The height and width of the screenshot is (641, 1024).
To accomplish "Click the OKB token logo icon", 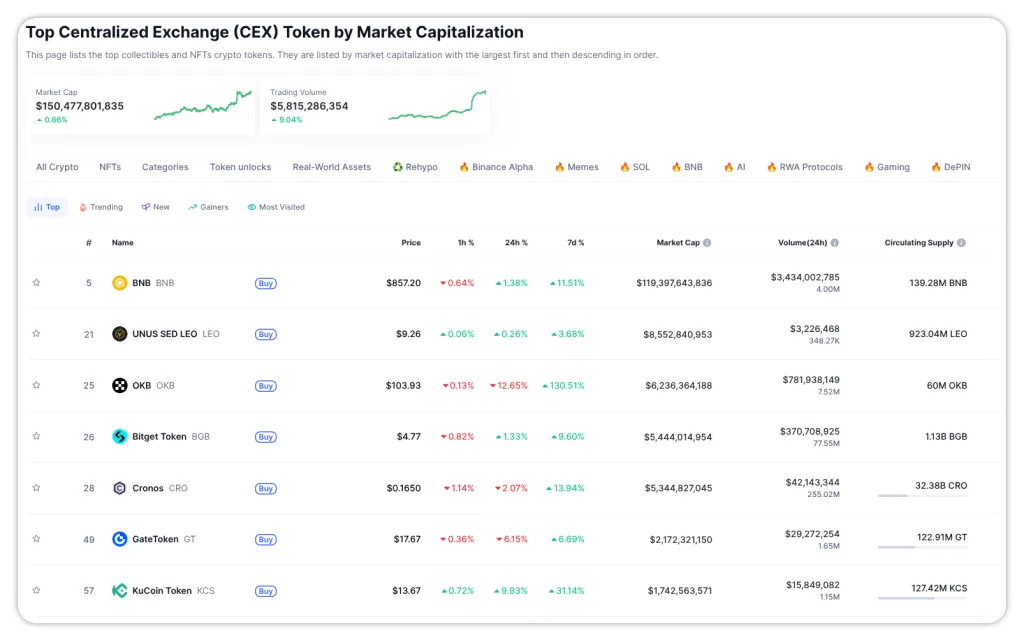I will pos(119,386).
